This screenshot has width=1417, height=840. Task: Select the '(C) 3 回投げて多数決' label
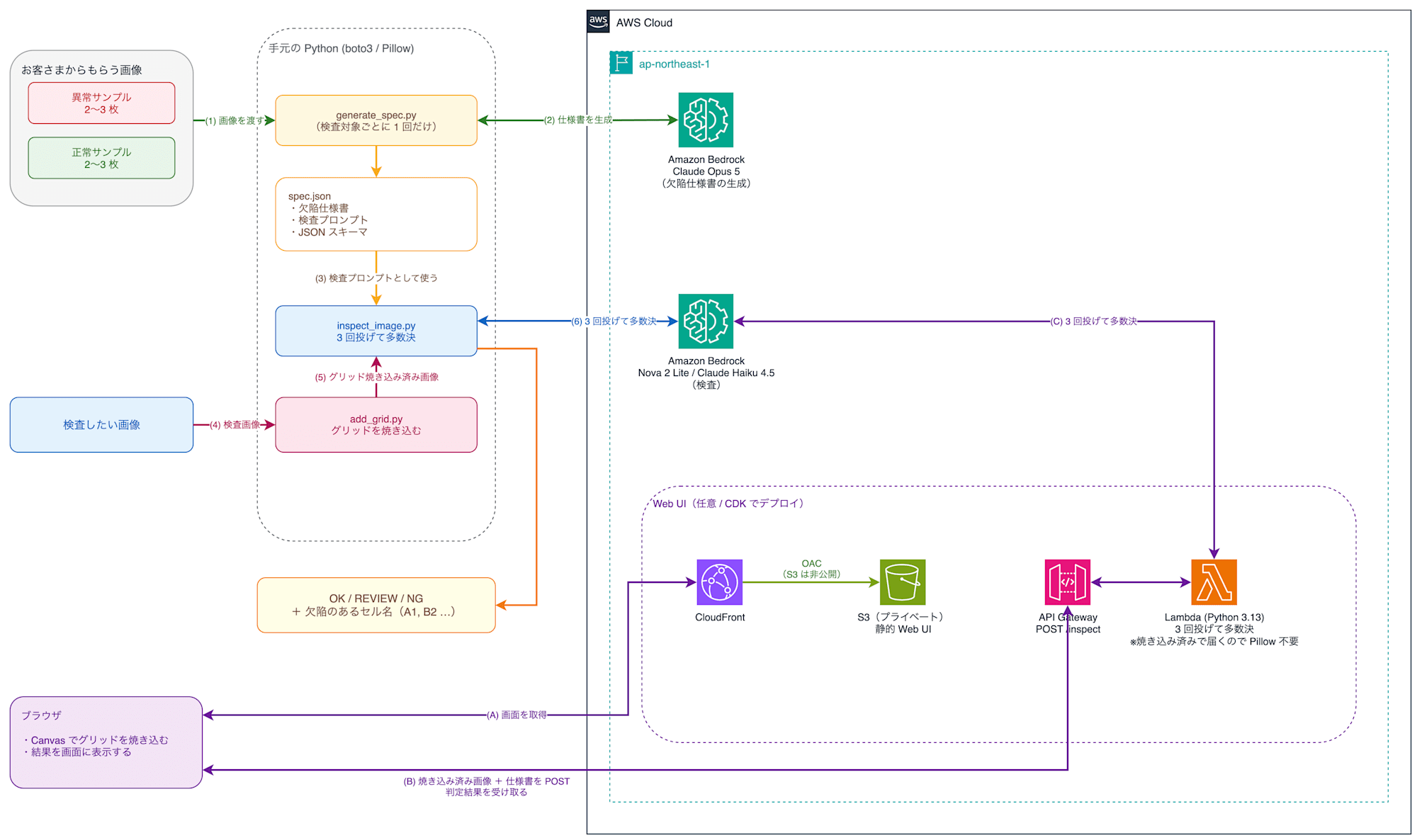point(1093,321)
